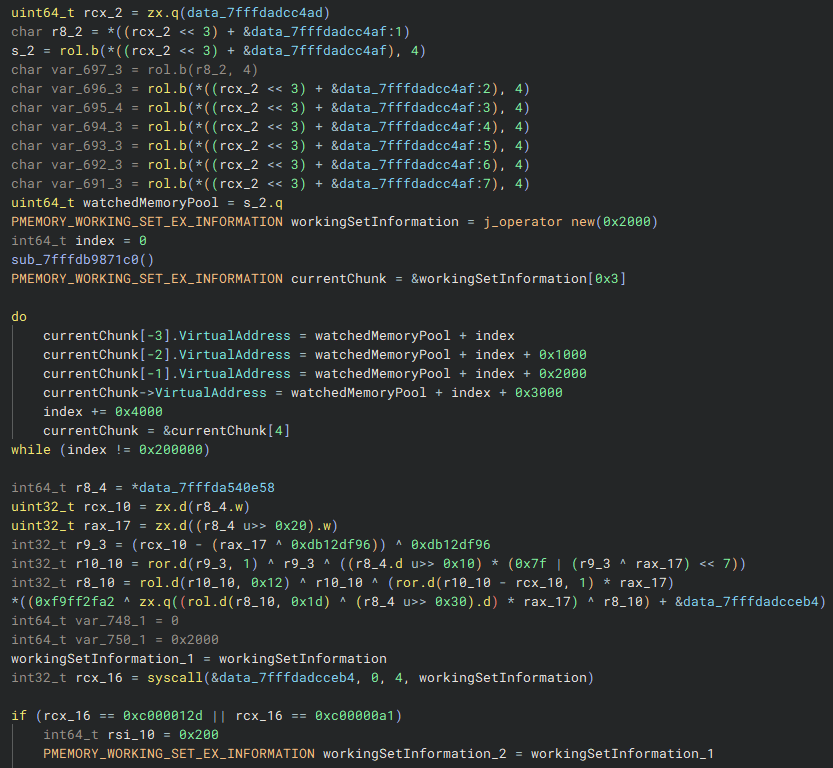The height and width of the screenshot is (768, 833).
Task: Click variable var_691_3
Action: tap(87, 184)
